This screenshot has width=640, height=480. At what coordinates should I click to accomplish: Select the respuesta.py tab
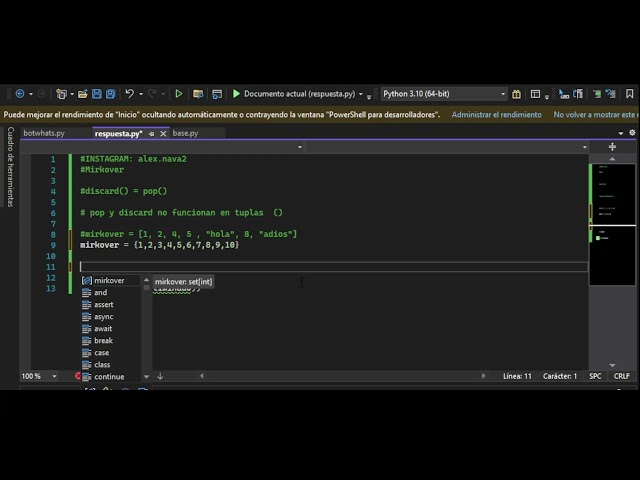tap(118, 133)
